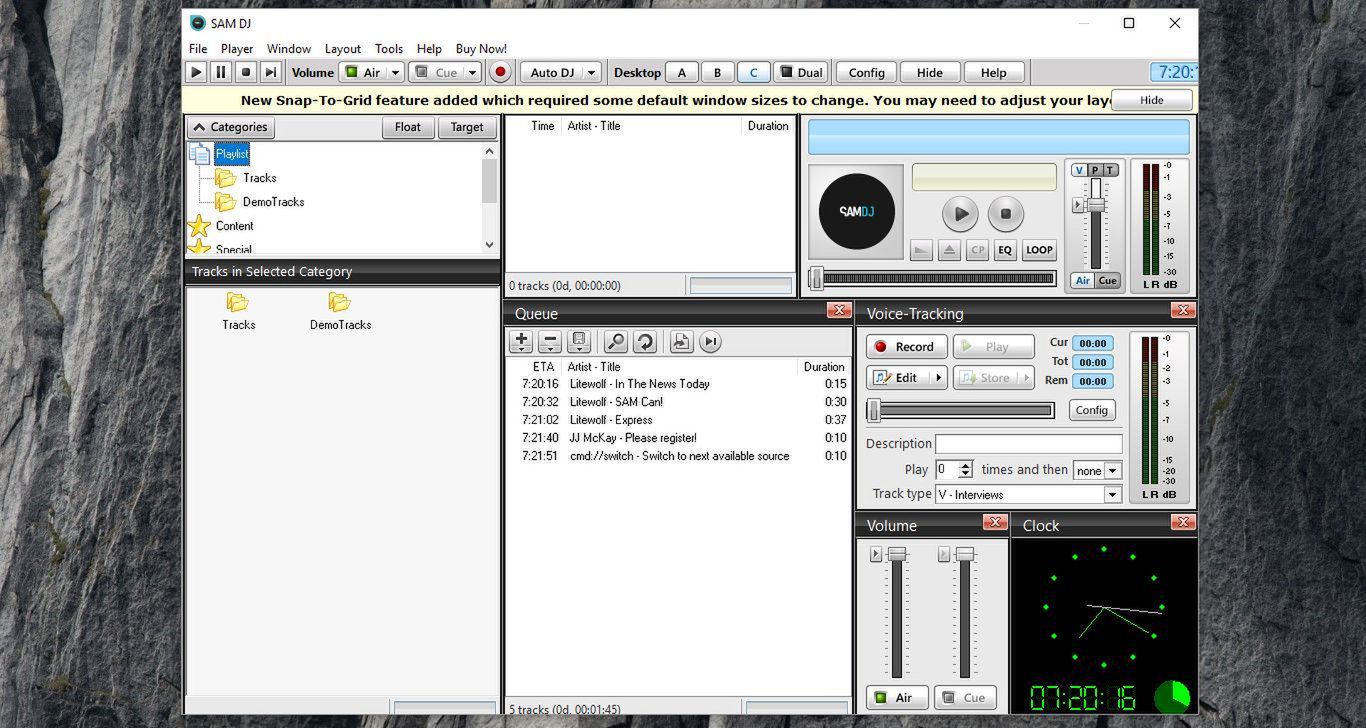Viewport: 1366px width, 728px height.
Task: Close the Queue panel
Action: pos(839,311)
